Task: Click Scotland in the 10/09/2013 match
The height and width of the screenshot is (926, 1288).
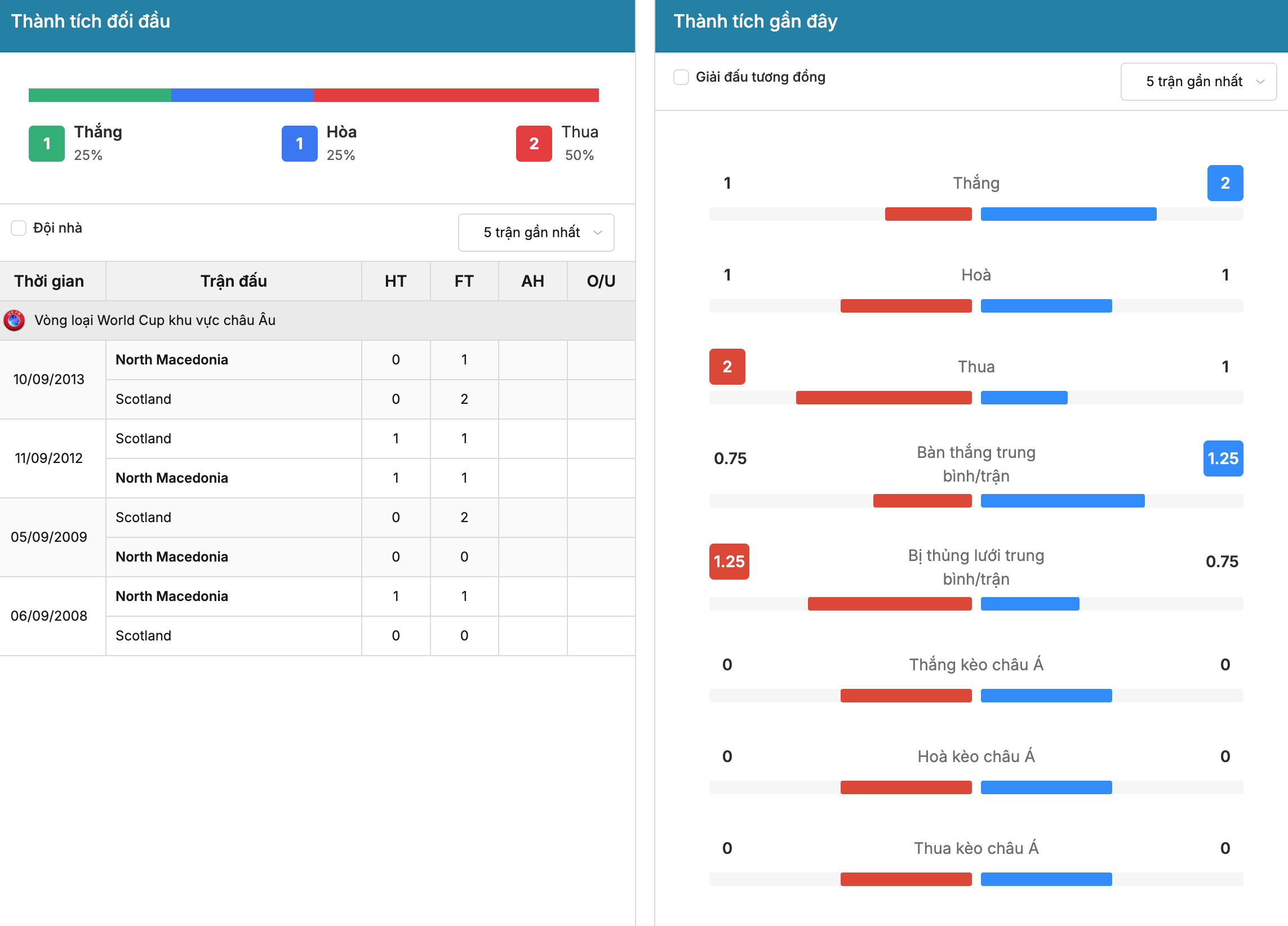Action: coord(143,399)
